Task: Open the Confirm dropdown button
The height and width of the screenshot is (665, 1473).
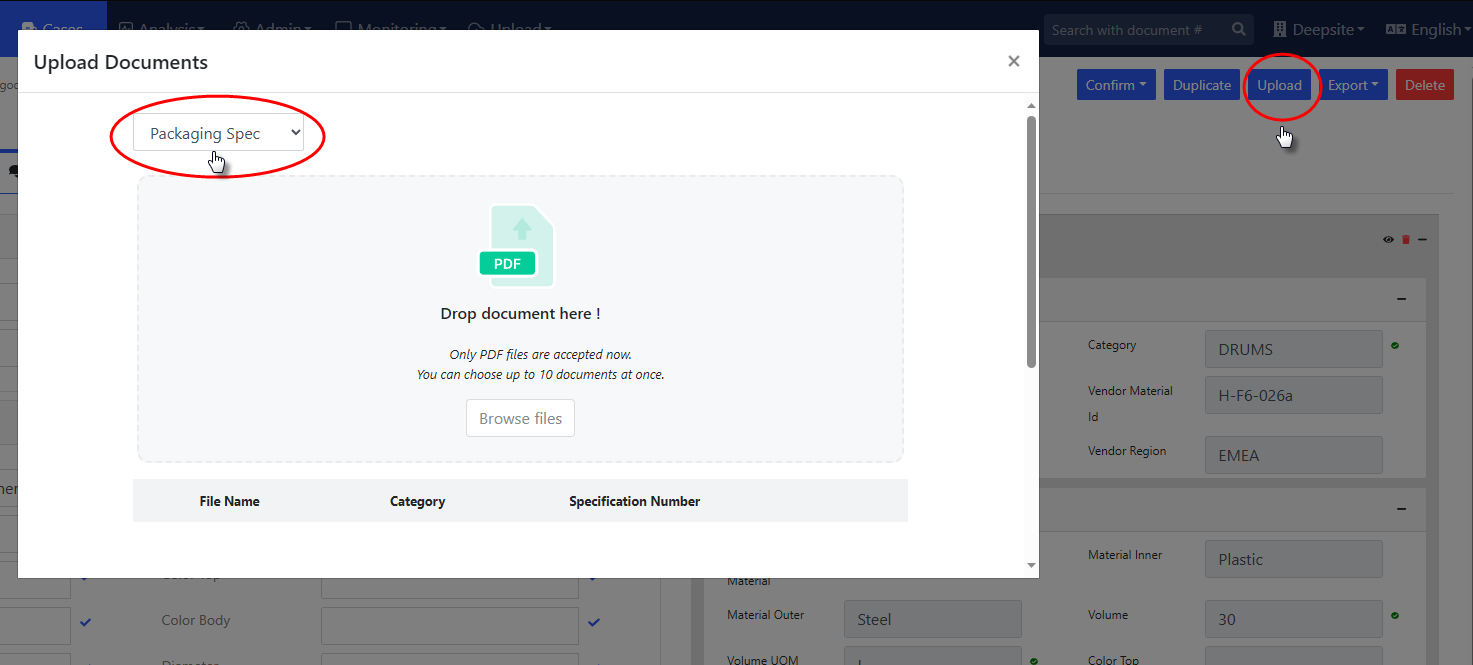Action: (x=1116, y=85)
